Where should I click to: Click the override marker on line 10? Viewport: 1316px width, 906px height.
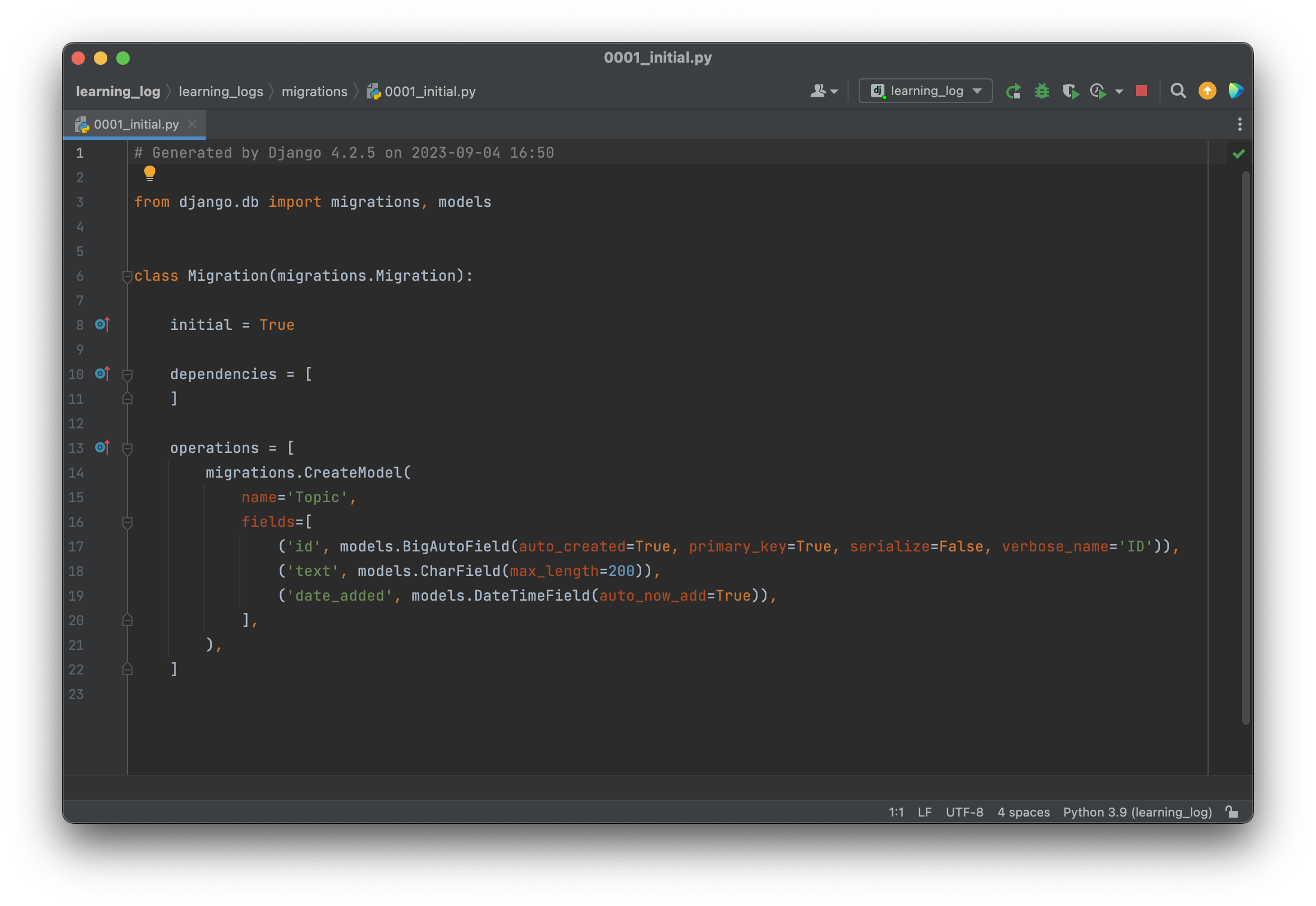pyautogui.click(x=102, y=374)
